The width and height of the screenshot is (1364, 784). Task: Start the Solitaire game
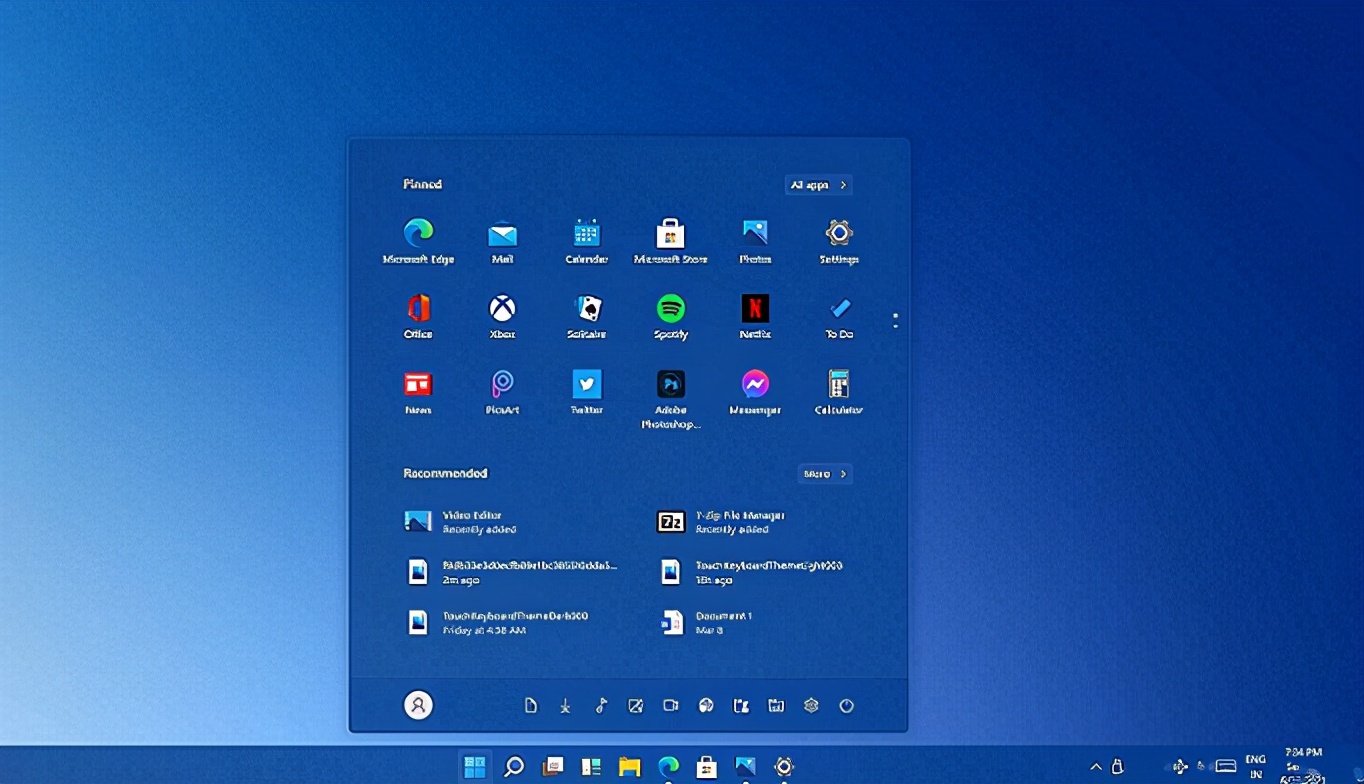(586, 317)
